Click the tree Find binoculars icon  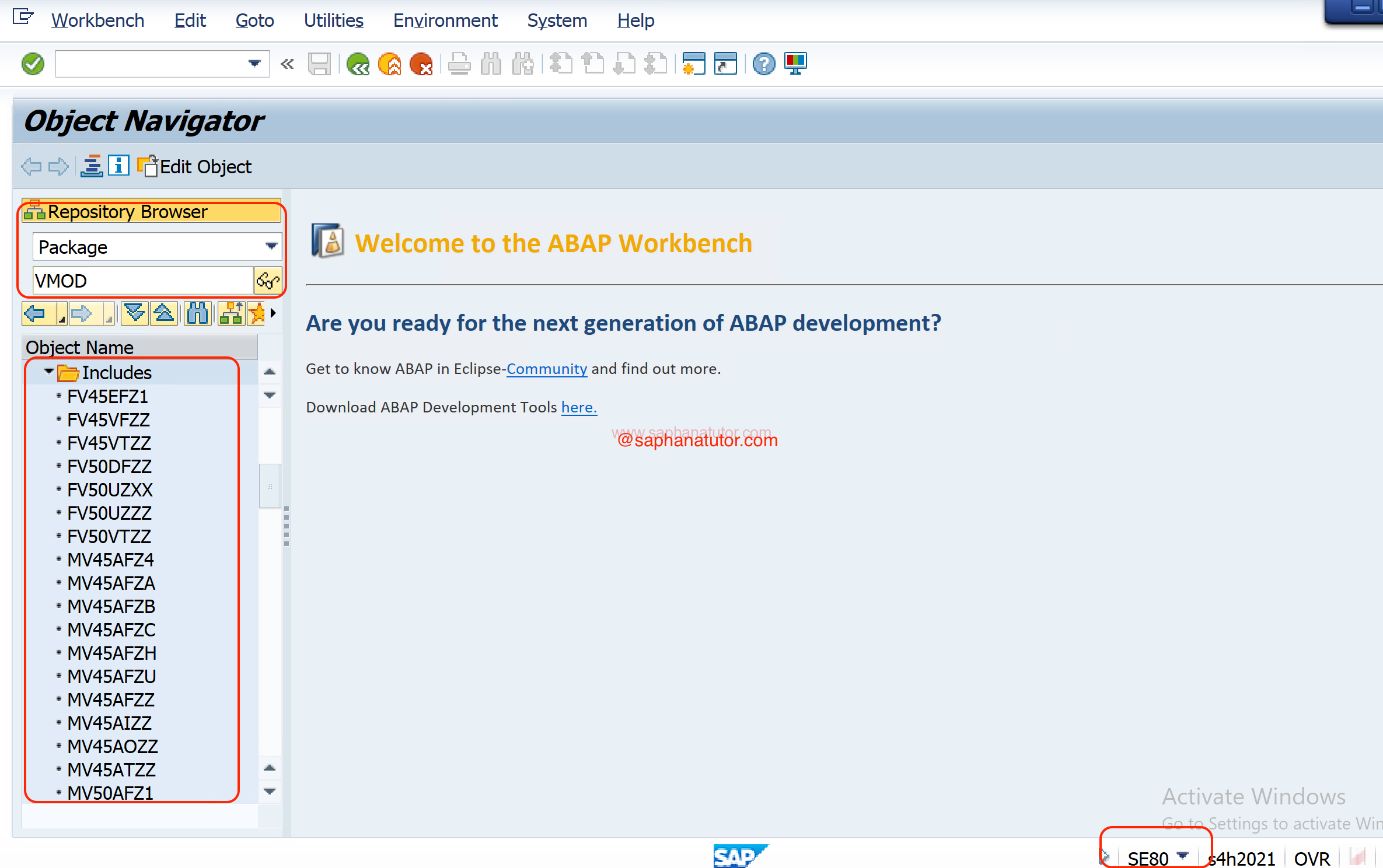click(198, 314)
